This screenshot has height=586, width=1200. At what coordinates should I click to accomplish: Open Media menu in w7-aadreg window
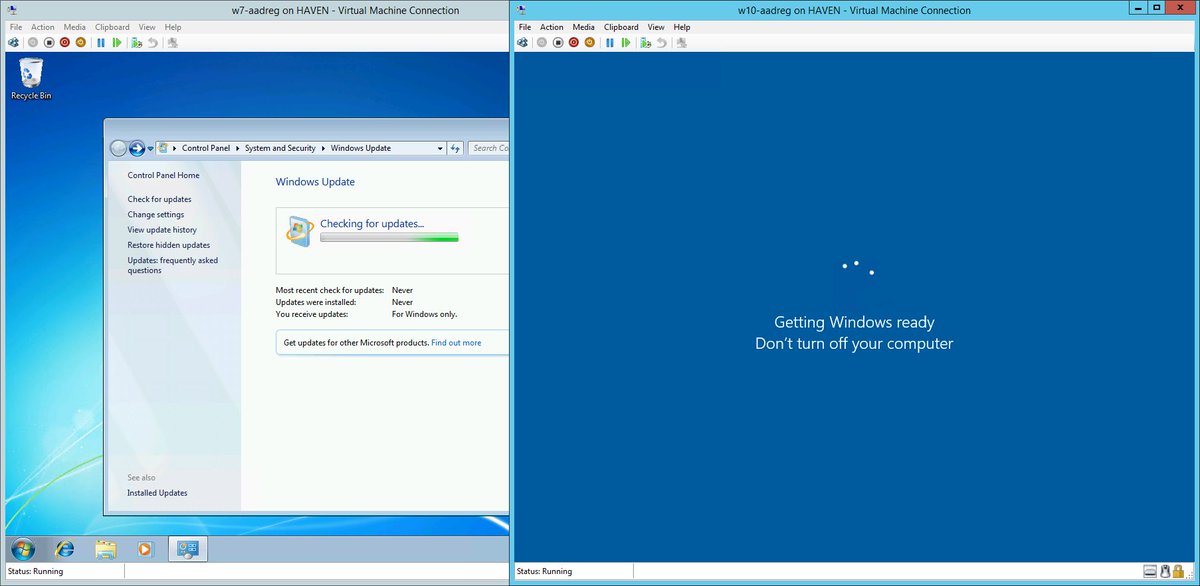point(75,27)
